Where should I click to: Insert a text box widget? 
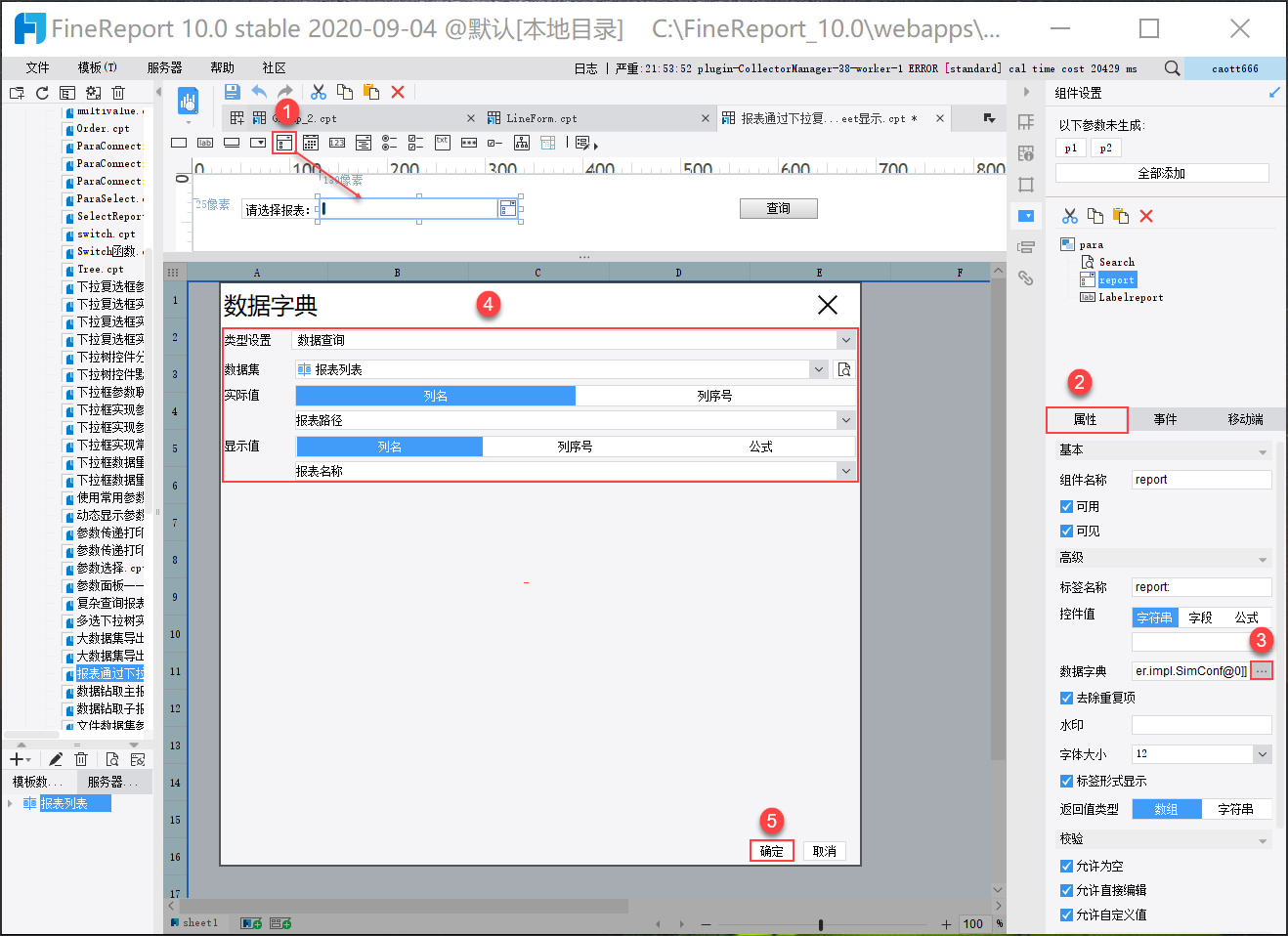[x=179, y=143]
